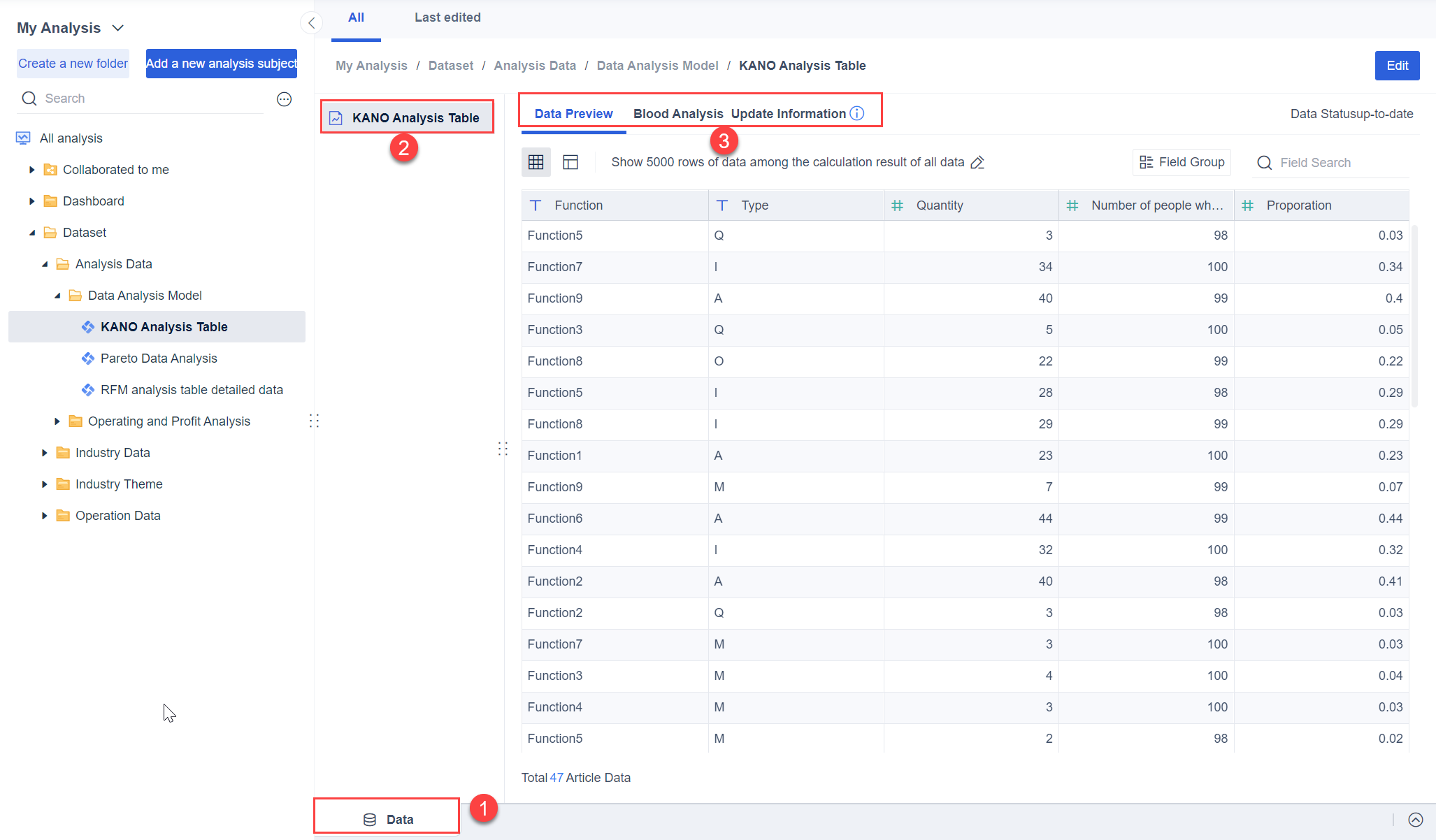
Task: Click the Function column text type icon
Action: tap(536, 205)
